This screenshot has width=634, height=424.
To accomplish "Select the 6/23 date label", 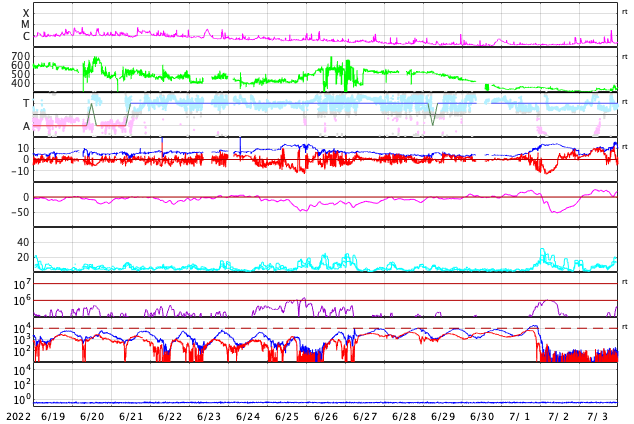I will tap(209, 417).
